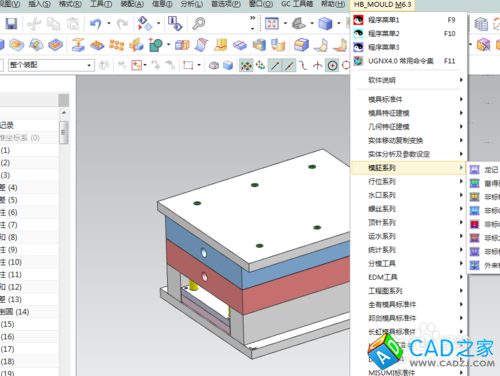Image resolution: width=500 pixels, height=376 pixels.
Task: Select the 运水系列 menu entry
Action: point(410,236)
